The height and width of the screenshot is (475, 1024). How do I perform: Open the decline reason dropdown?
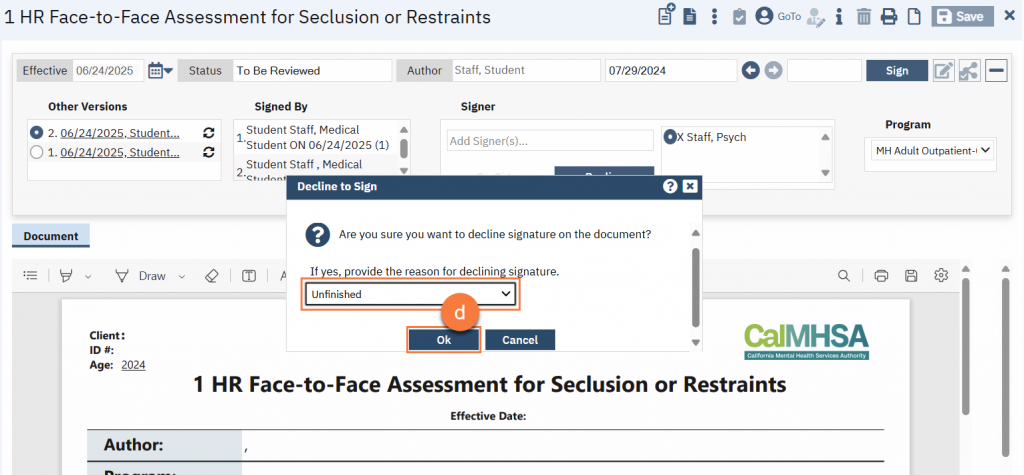(411, 294)
